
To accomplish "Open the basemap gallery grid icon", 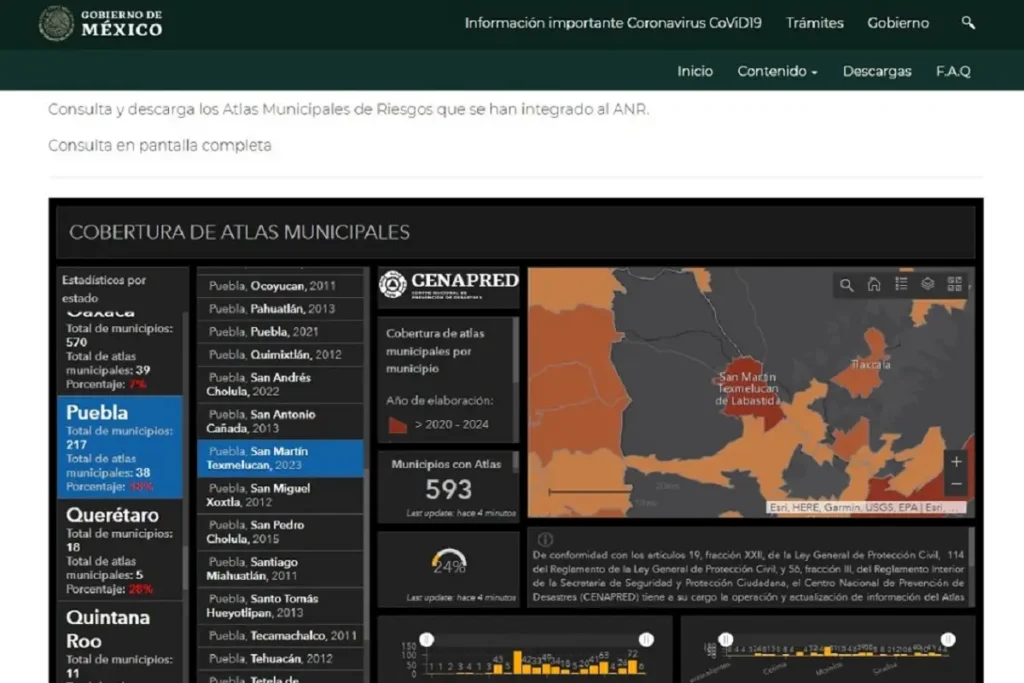I will 955,285.
